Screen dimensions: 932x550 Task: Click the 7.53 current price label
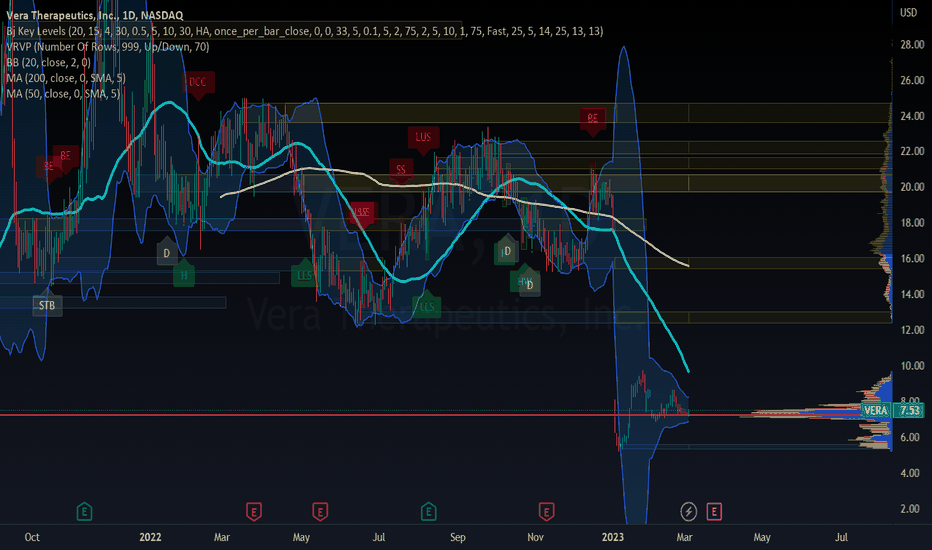pos(909,410)
